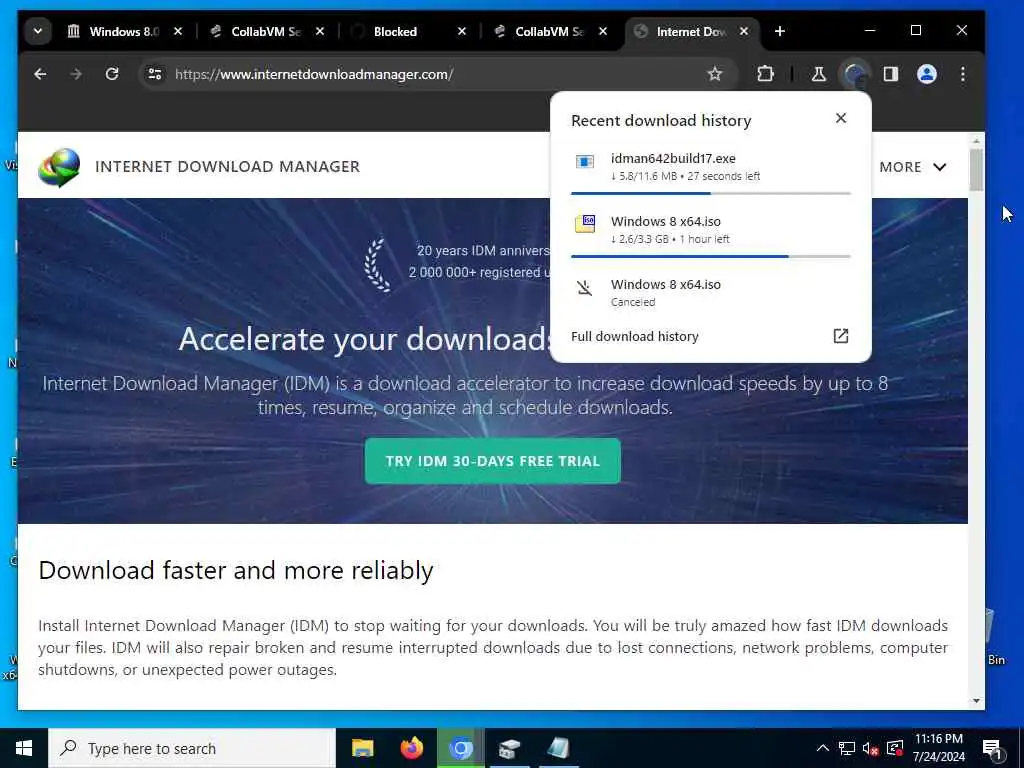Close the Blocked tab
This screenshot has width=1024, height=768.
point(462,31)
